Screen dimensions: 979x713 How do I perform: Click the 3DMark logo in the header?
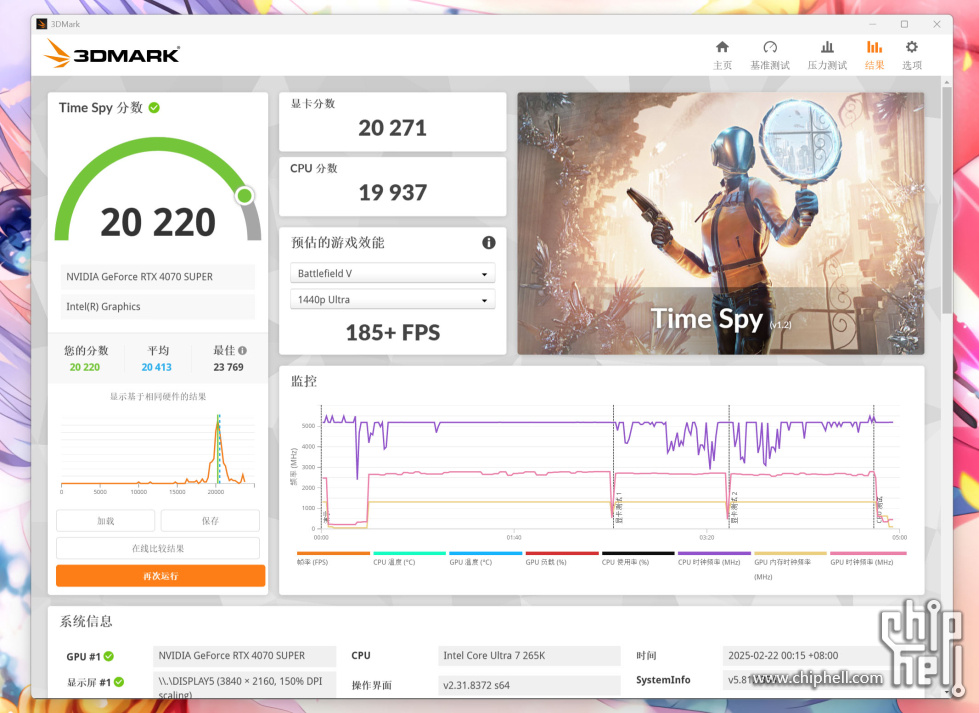click(112, 54)
